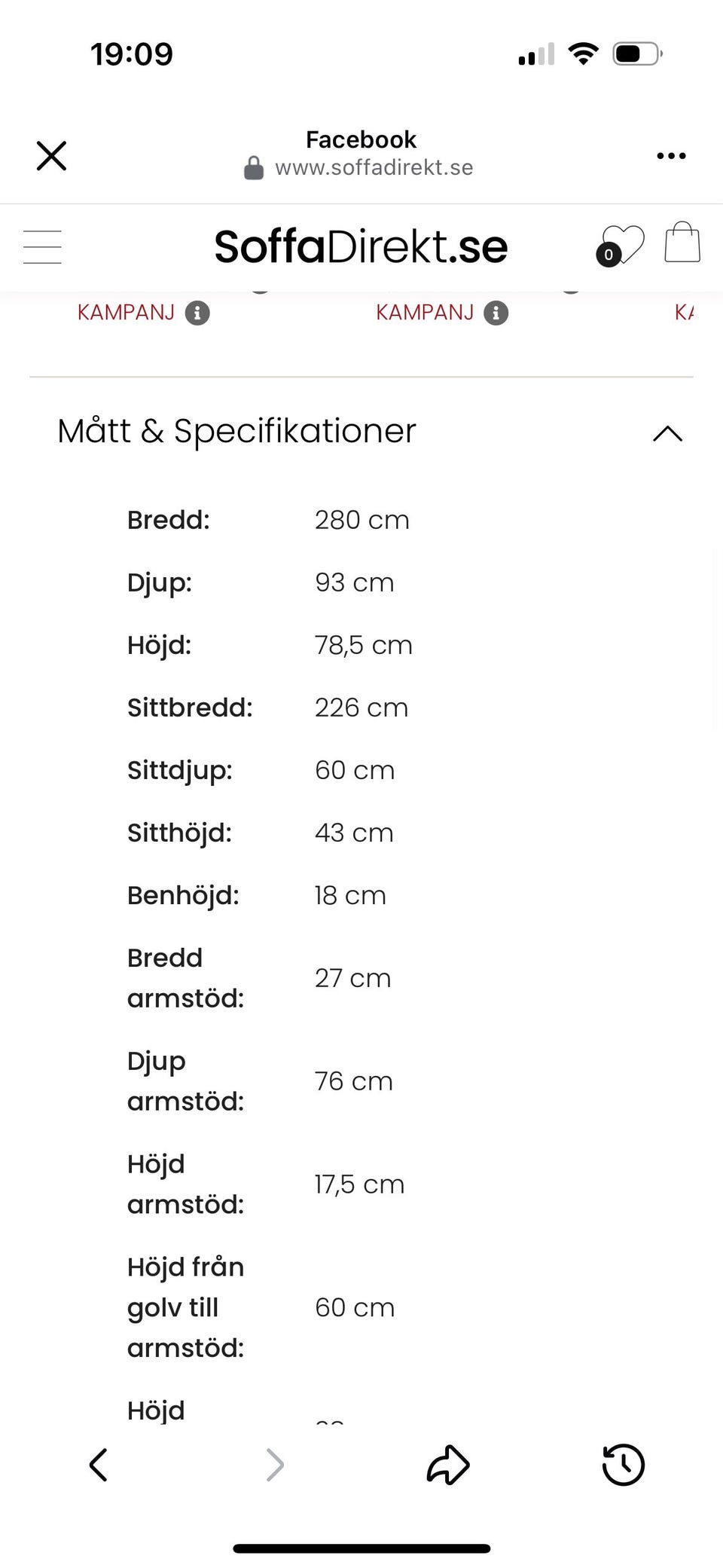Screen dimensions: 723x1568
Task: Tap the www.soffadirekt.se address text
Action: pos(374,167)
